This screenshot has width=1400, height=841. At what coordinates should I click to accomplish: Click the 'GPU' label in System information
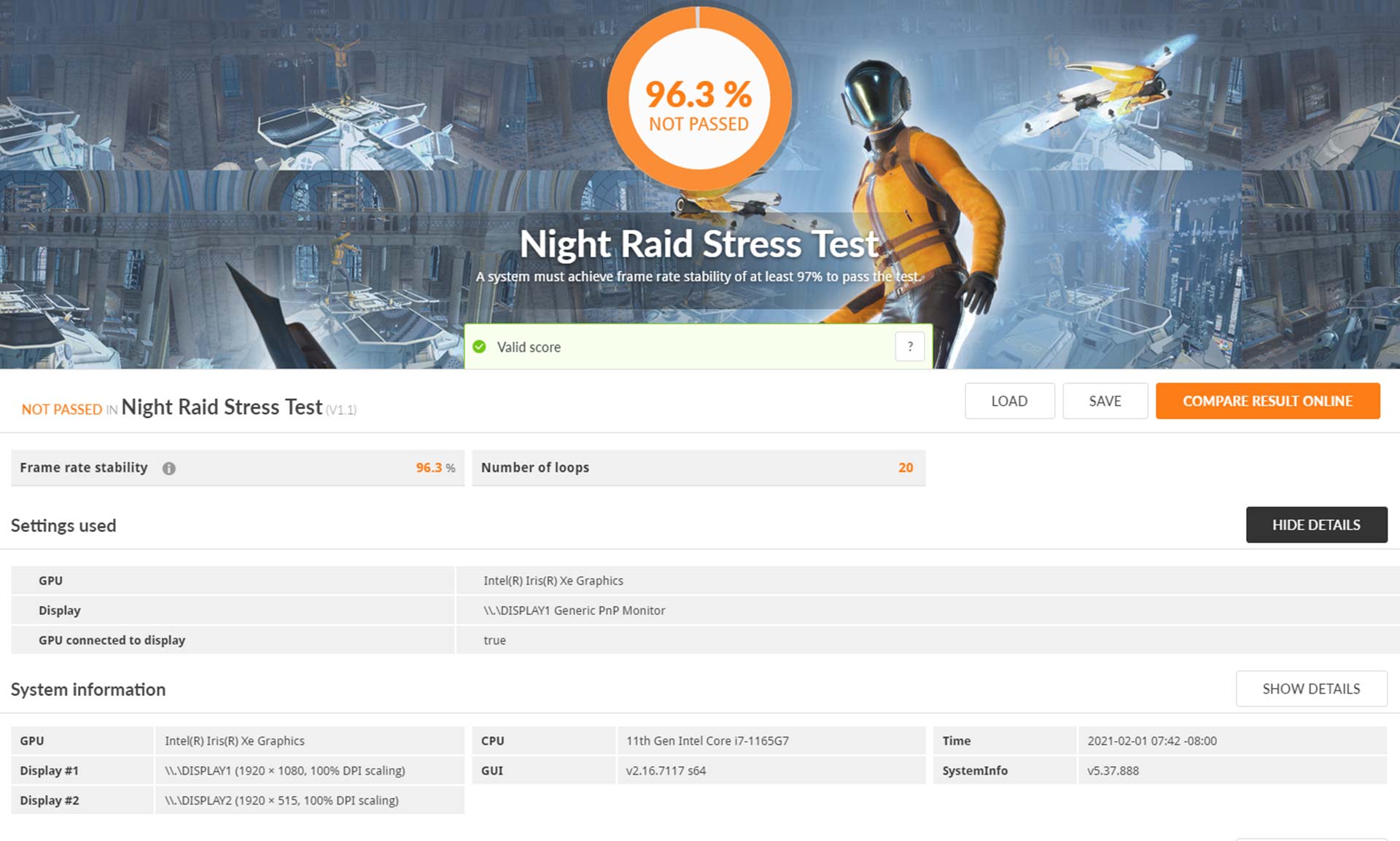(x=32, y=741)
